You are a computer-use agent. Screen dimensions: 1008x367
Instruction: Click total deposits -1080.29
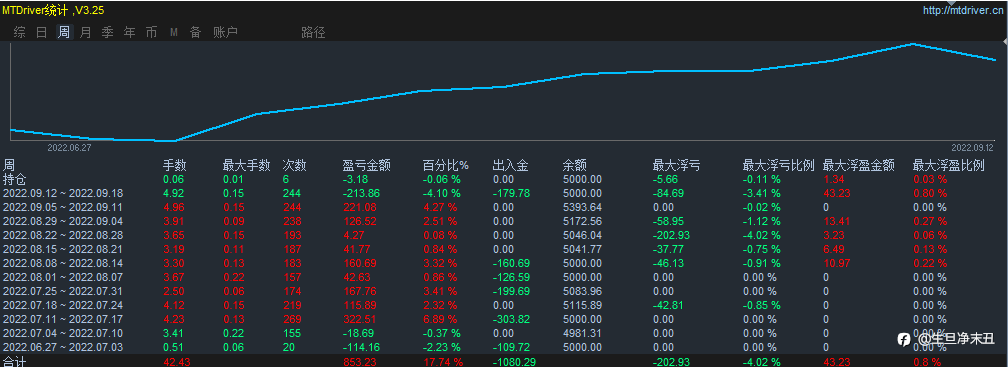[x=514, y=362]
